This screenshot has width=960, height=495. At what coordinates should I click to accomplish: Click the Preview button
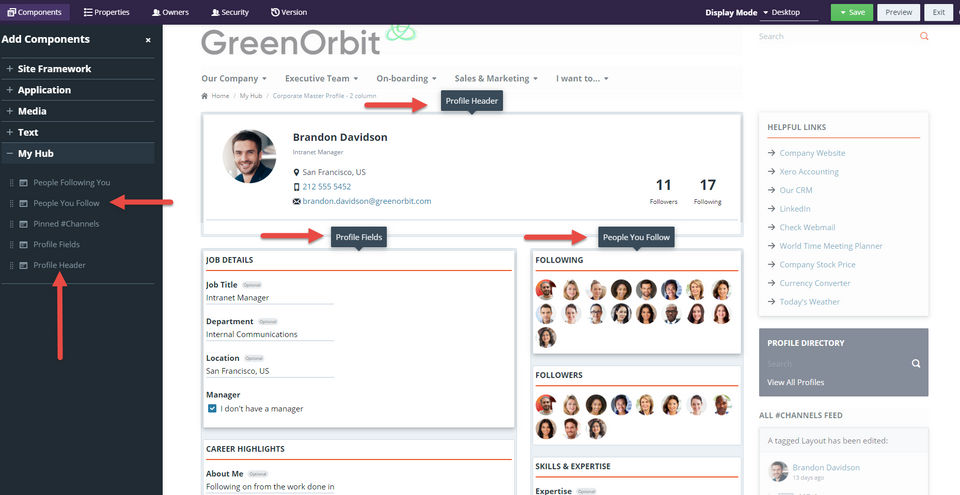(x=899, y=12)
